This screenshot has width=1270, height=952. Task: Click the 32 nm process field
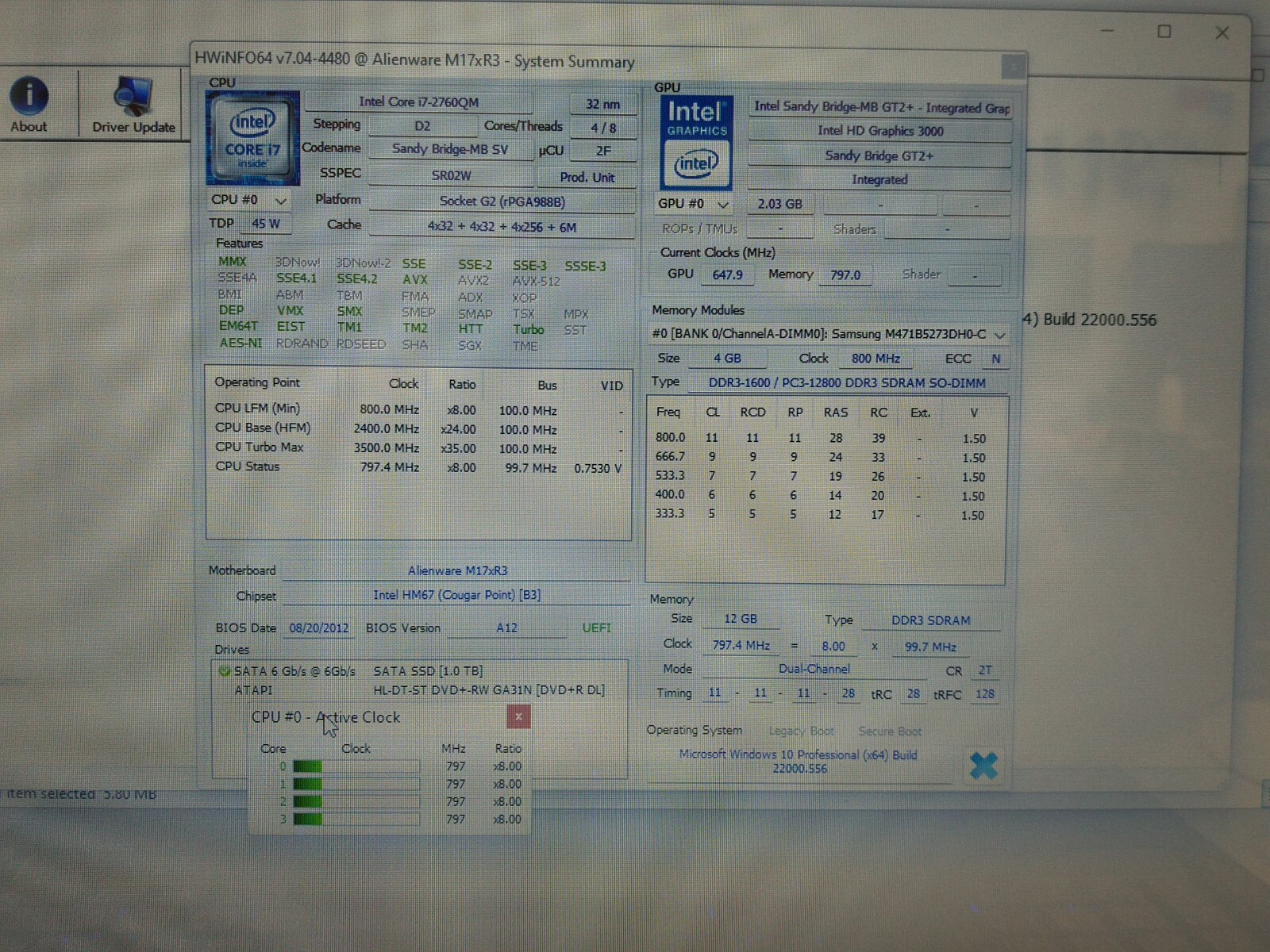pyautogui.click(x=603, y=104)
